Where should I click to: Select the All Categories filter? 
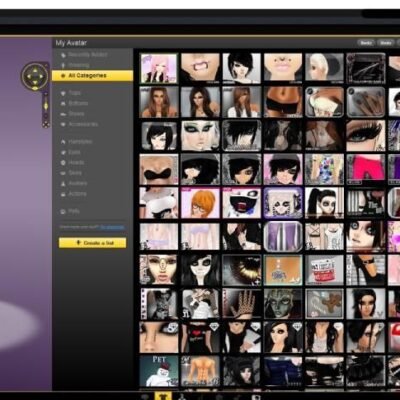pos(92,76)
